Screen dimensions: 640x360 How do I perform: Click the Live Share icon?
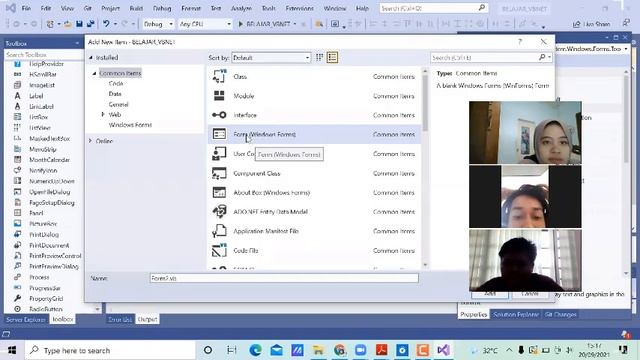tap(577, 24)
